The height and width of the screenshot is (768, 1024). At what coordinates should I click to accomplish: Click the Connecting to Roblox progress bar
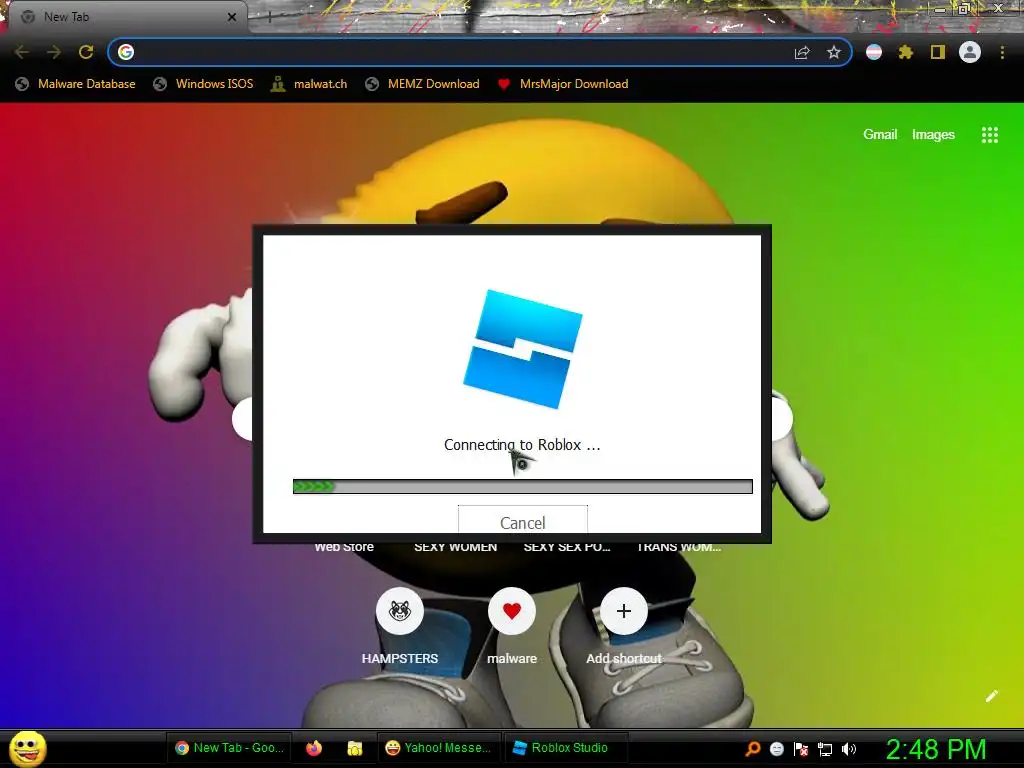pos(522,487)
